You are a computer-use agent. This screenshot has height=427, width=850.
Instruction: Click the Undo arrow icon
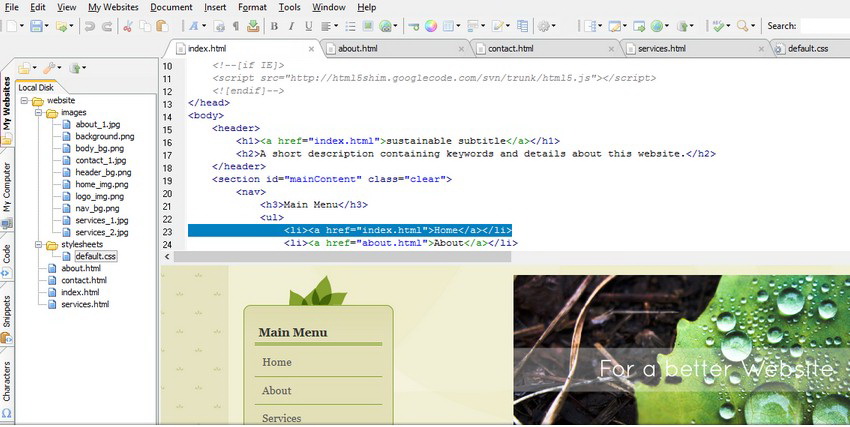point(91,26)
